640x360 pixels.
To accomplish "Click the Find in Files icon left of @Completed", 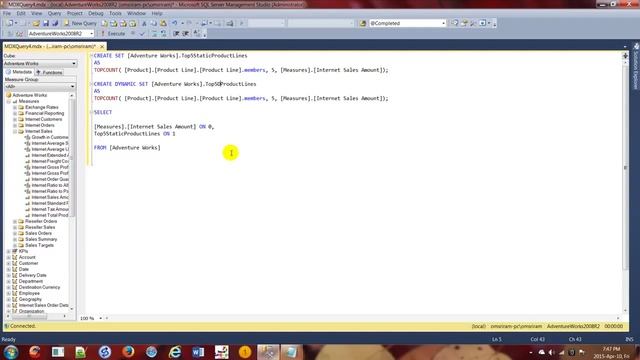I will (363, 23).
